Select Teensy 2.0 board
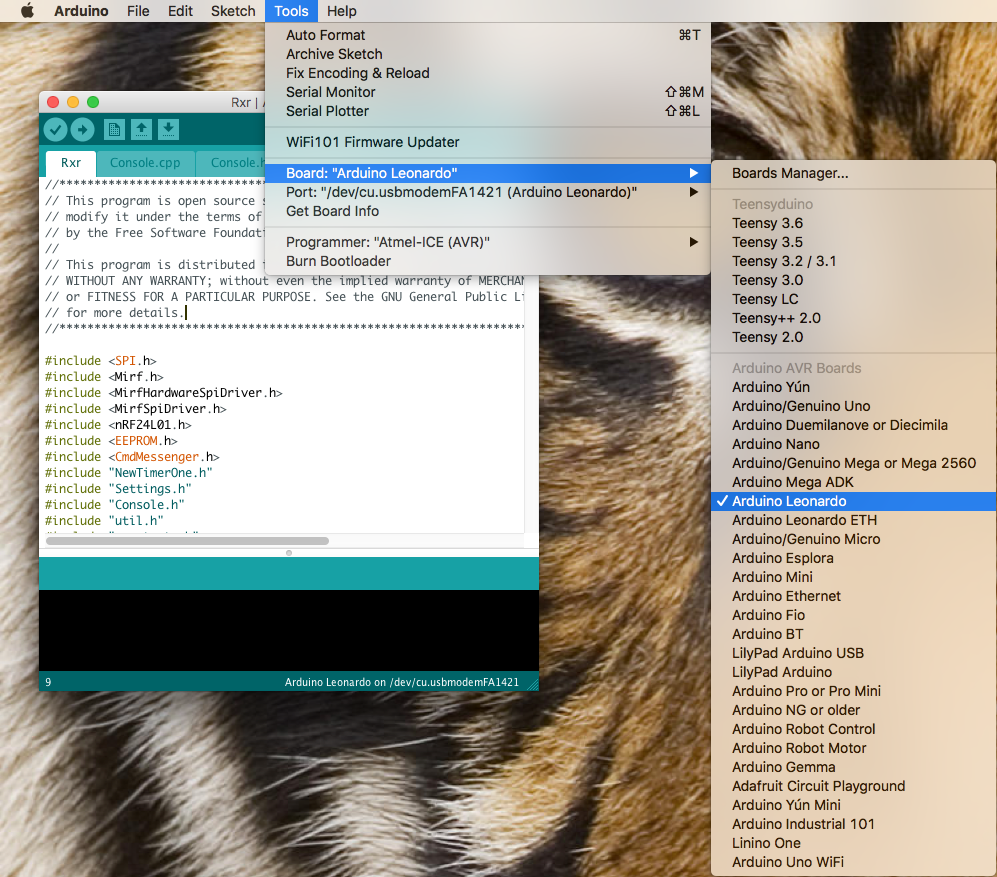This screenshot has height=877, width=997. [x=854, y=337]
